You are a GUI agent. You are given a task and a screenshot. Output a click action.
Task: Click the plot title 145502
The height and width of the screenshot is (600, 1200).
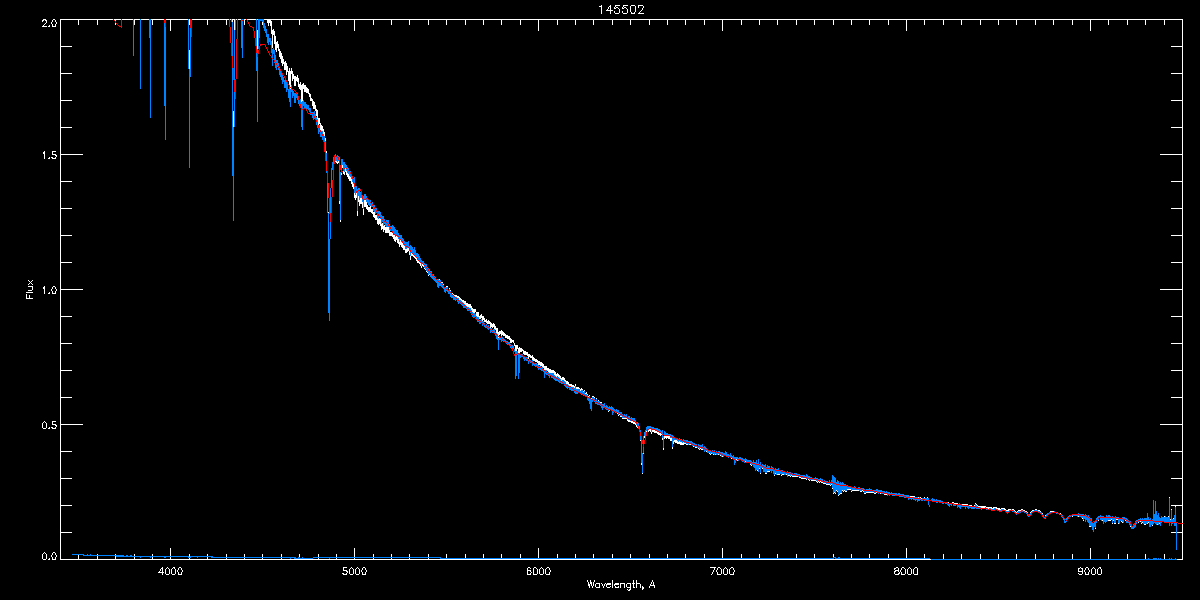620,10
